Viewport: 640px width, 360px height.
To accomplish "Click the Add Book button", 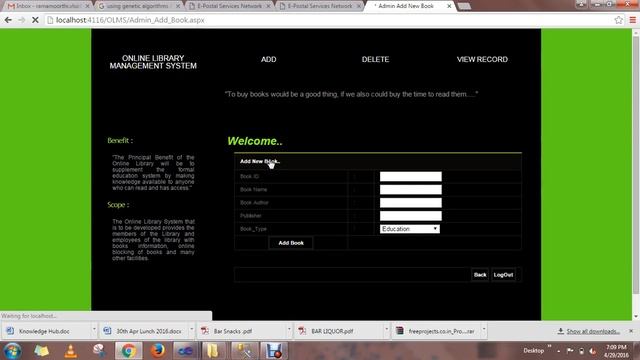I will (x=291, y=243).
